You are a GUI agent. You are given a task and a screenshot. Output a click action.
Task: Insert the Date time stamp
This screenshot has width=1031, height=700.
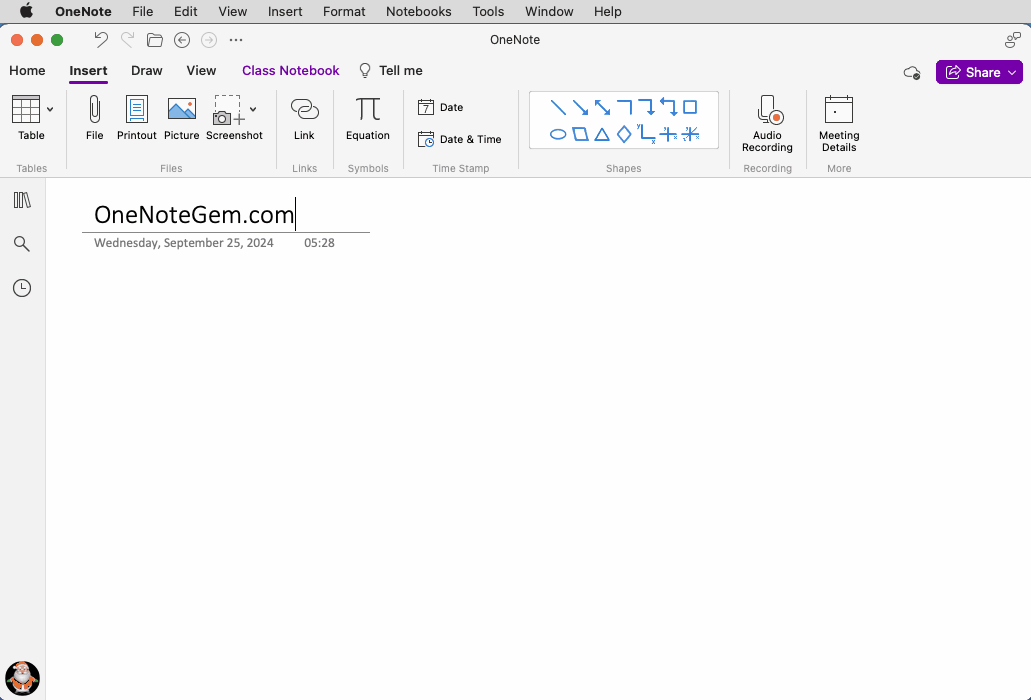tap(441, 107)
